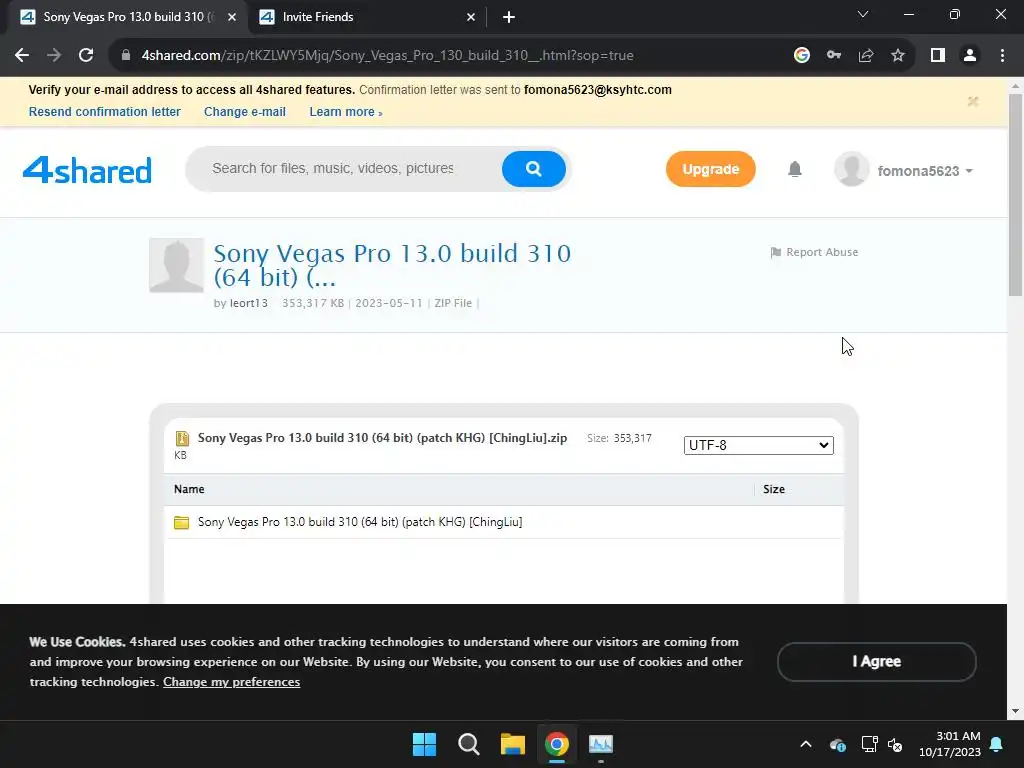Open the Windows notification bell
This screenshot has height=768, width=1024.
[997, 744]
